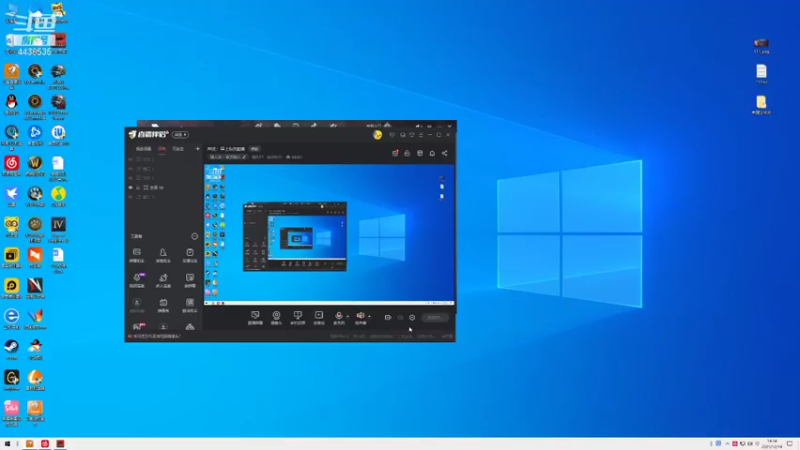Open the GTA IV desktop shortcut
The height and width of the screenshot is (450, 800).
coord(58,230)
